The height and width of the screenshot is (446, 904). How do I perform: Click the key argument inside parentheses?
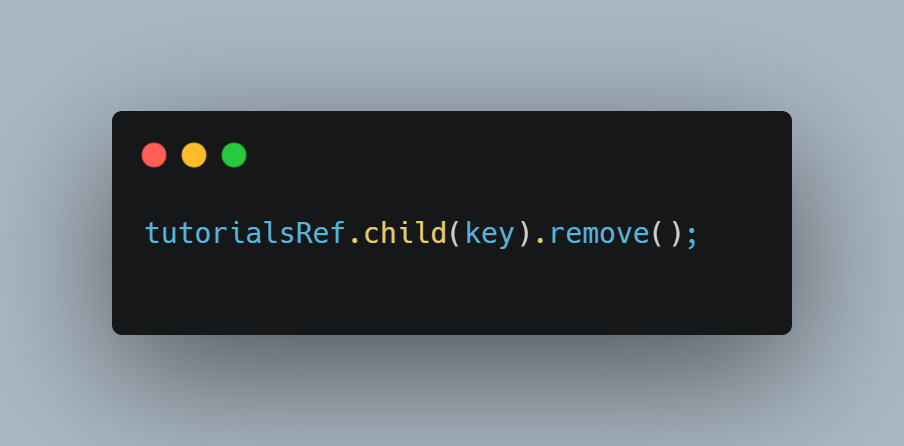click(x=489, y=235)
